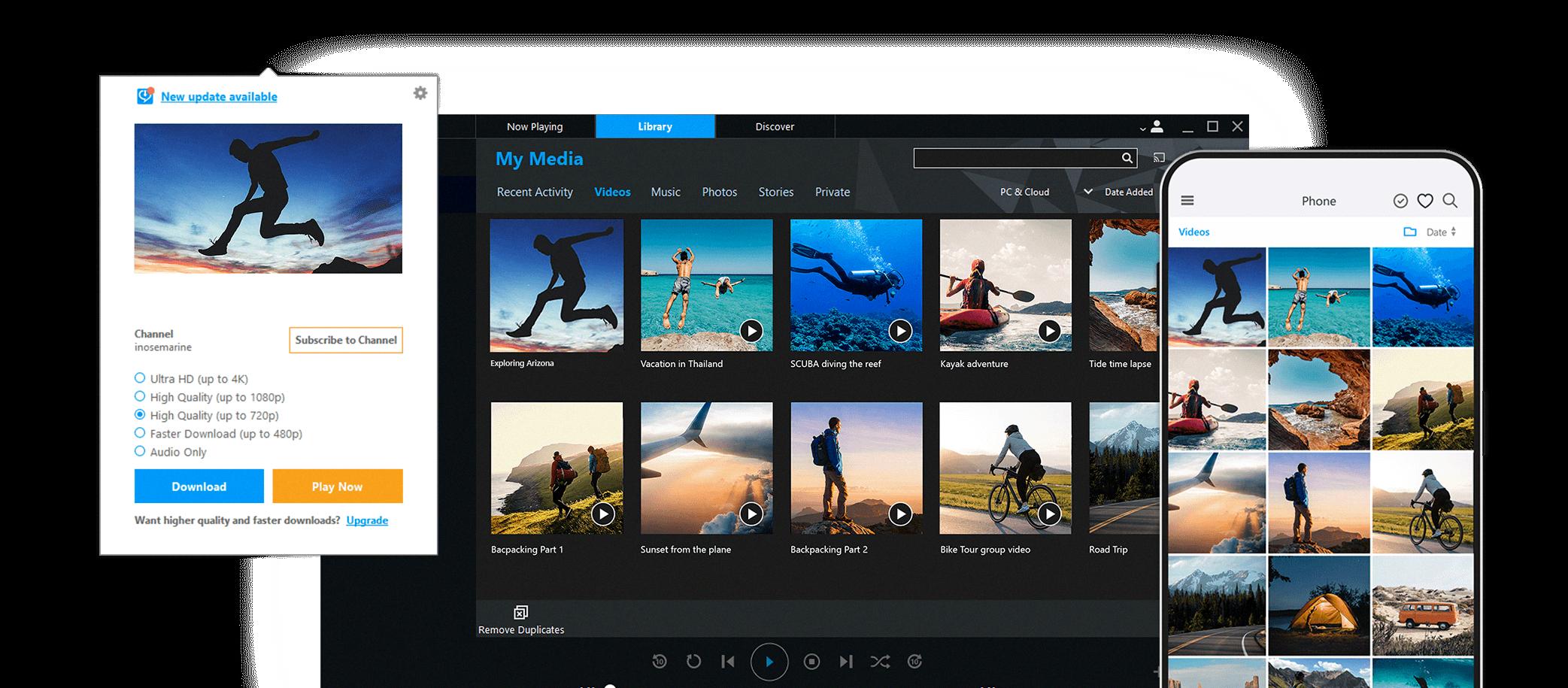
Task: Click the orange Play Now button
Action: (x=338, y=486)
